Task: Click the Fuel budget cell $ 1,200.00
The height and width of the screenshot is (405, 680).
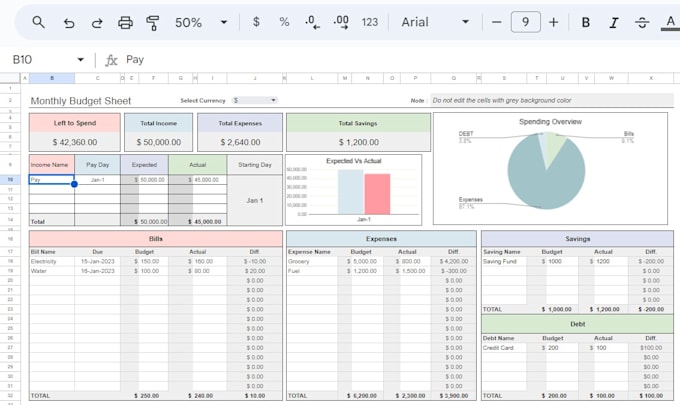Action: pos(362,271)
